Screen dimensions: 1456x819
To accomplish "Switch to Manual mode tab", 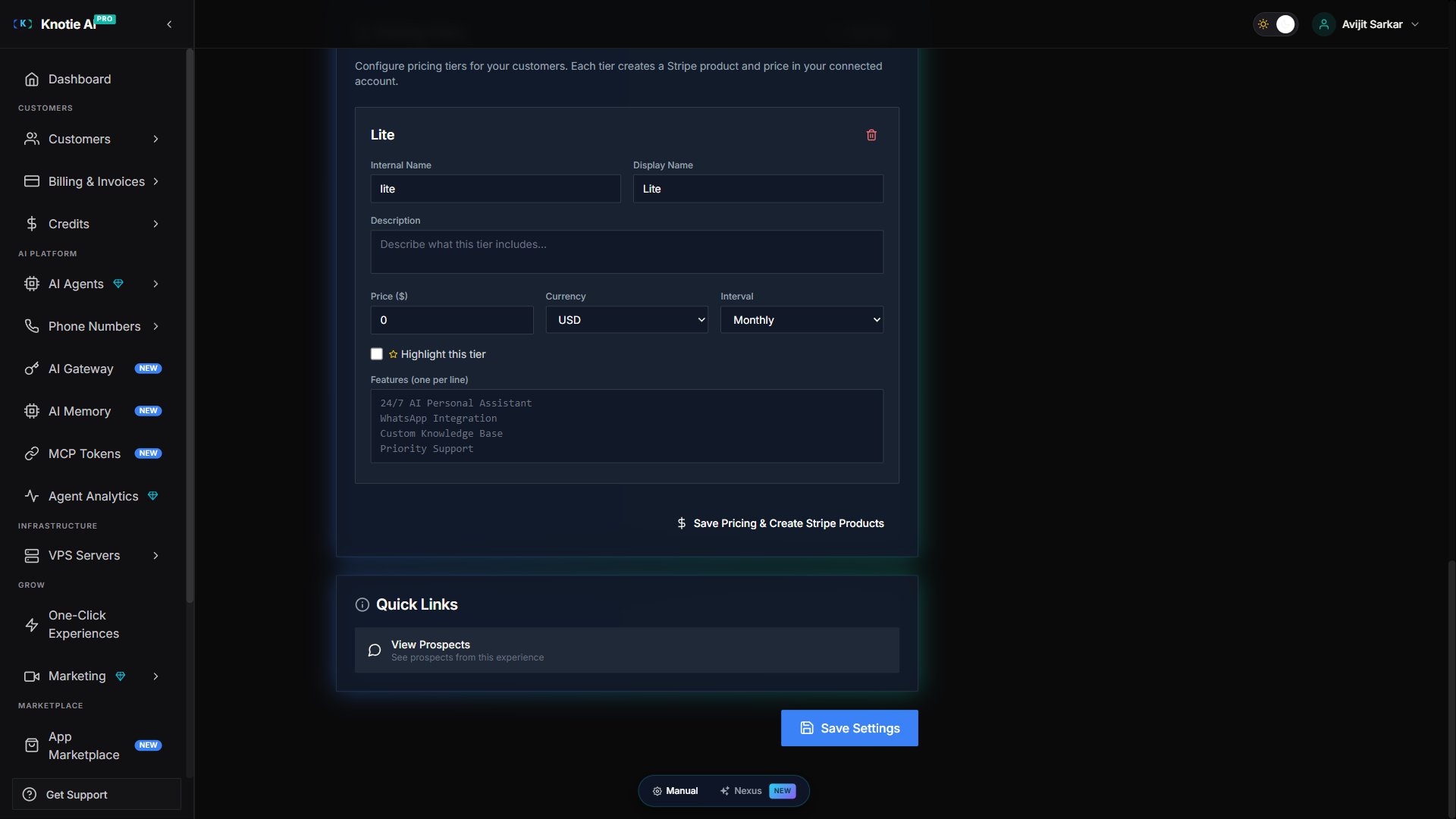I will (x=675, y=791).
